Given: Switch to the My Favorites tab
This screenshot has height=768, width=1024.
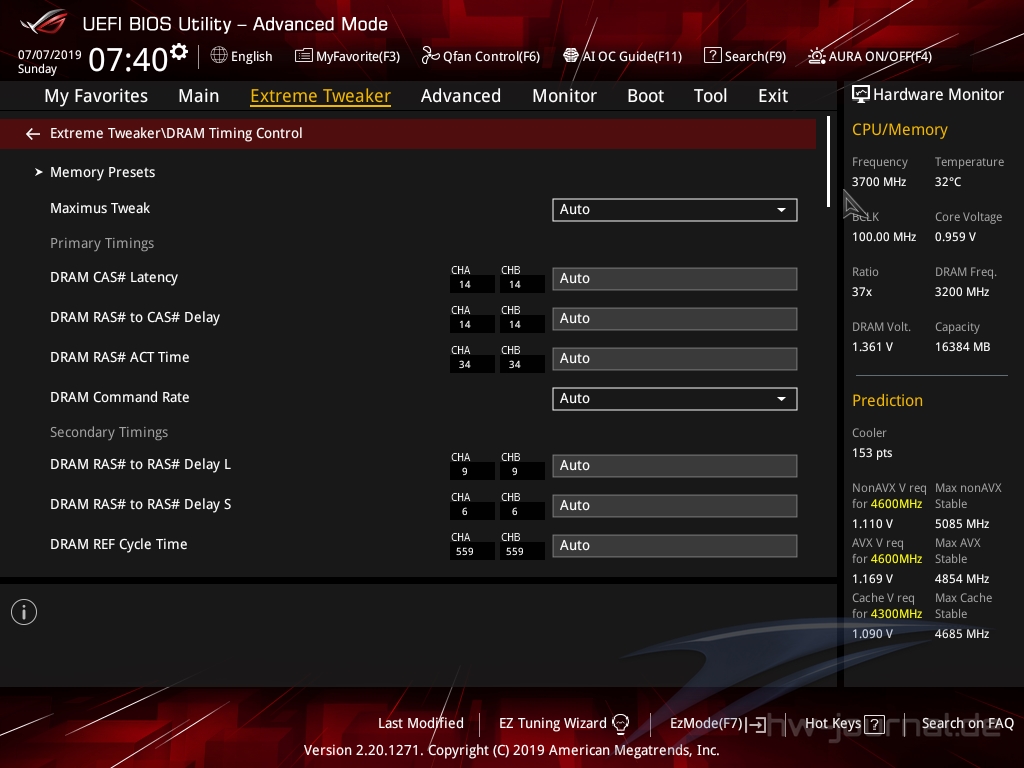Looking at the screenshot, I should pyautogui.click(x=96, y=96).
